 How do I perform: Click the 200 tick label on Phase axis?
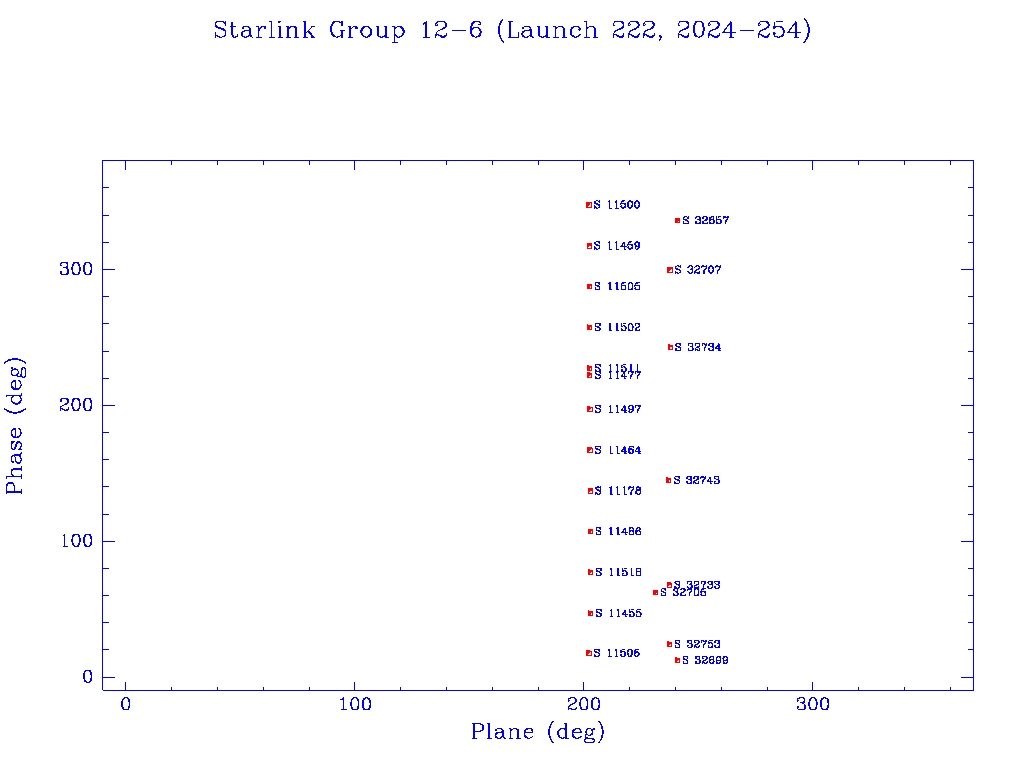(x=76, y=405)
